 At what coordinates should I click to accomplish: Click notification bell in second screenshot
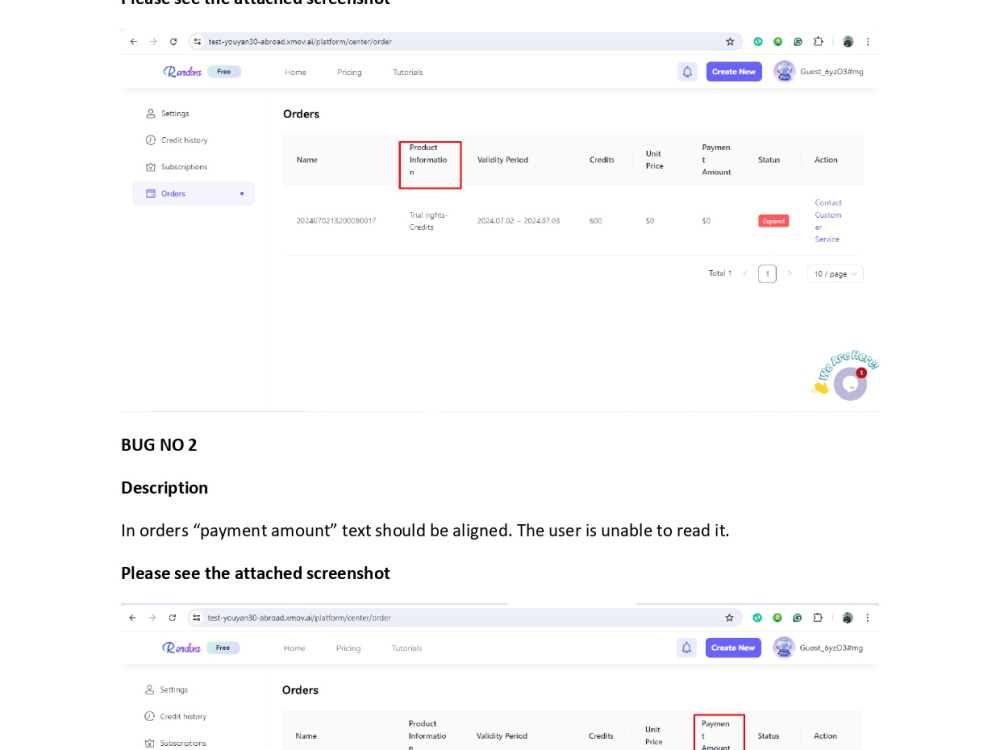point(686,648)
